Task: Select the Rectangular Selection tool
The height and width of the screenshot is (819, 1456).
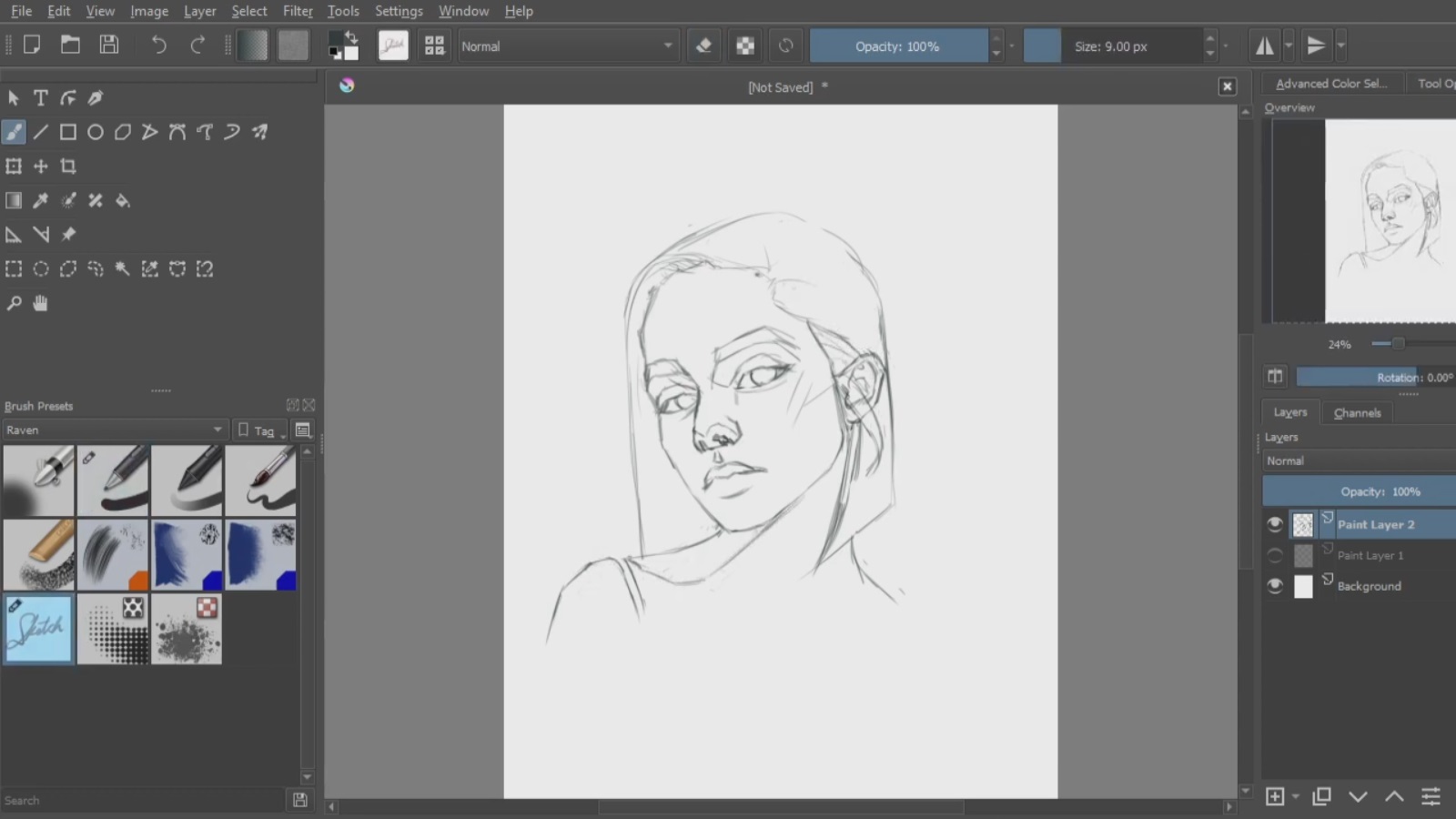Action: 14,268
